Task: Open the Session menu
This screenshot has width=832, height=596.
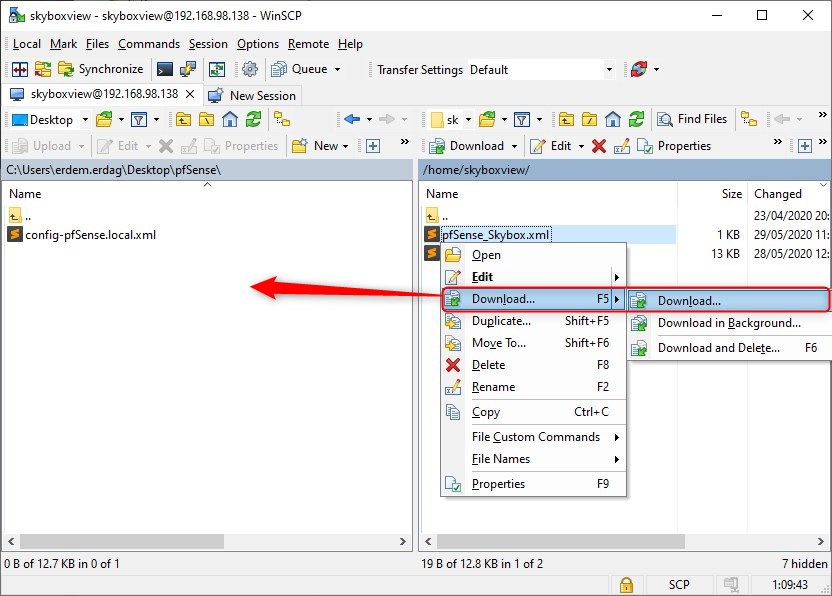Action: (x=208, y=44)
